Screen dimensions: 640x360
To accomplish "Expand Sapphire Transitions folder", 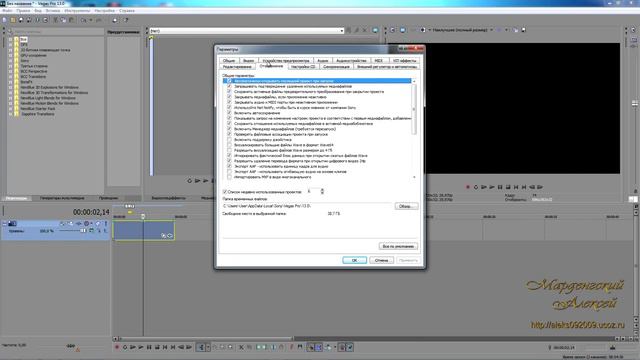I will [10, 114].
